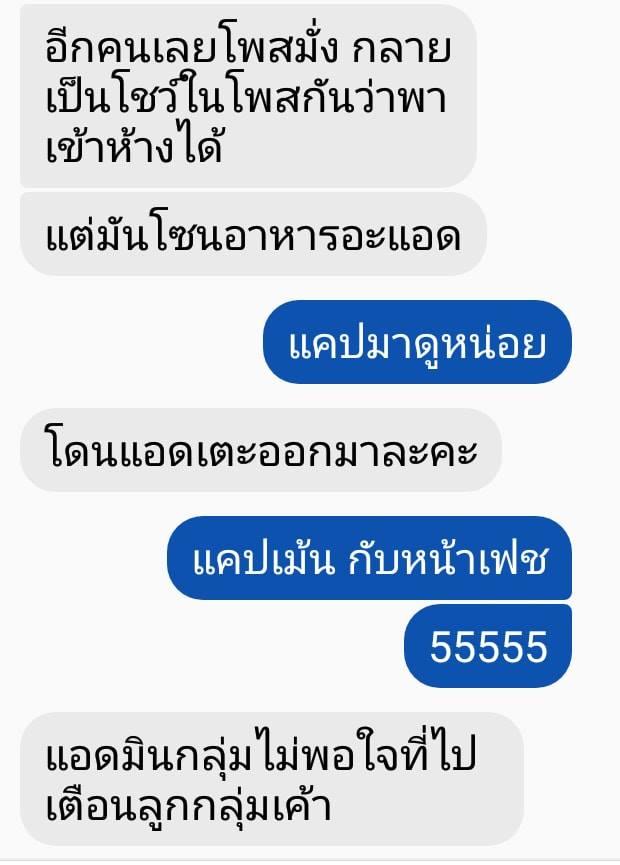Select the blue bubble แคปมาดูหน่อย
This screenshot has height=865, width=620.
click(x=417, y=342)
